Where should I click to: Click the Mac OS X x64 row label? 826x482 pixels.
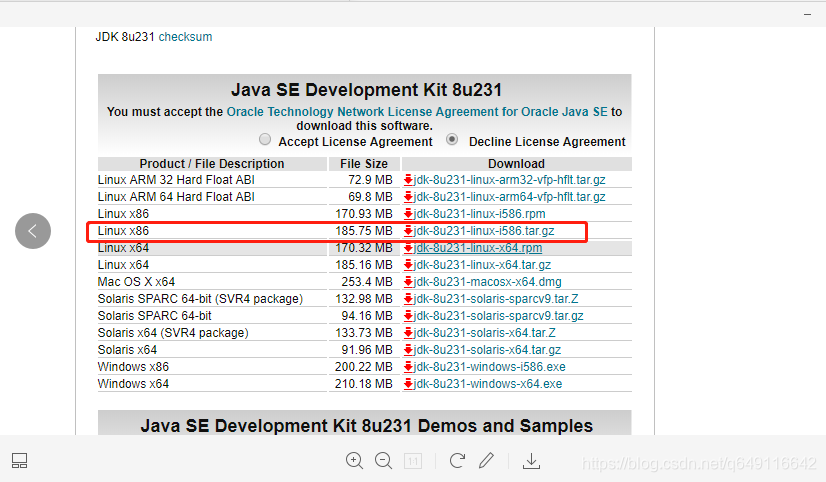click(x=136, y=282)
